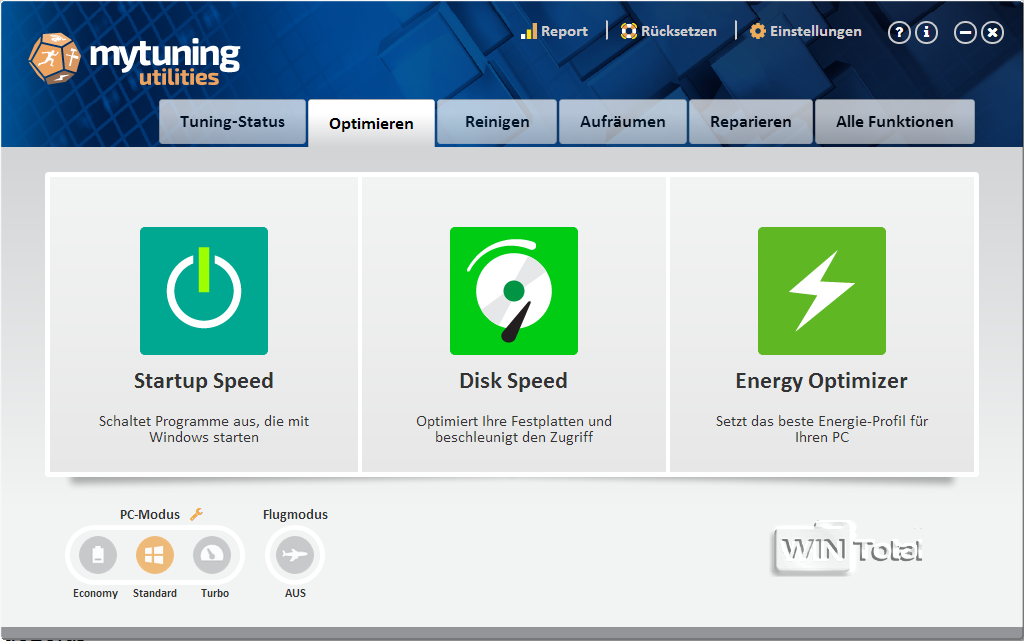1024x641 pixels.
Task: Toggle the Flugmodus airplane switch
Action: pyautogui.click(x=295, y=555)
